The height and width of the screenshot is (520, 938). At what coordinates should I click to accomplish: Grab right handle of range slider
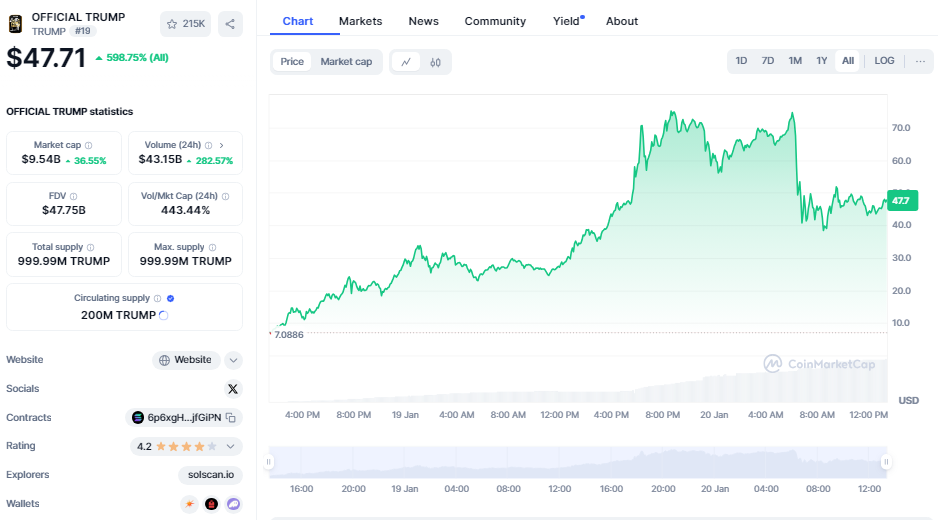click(886, 462)
